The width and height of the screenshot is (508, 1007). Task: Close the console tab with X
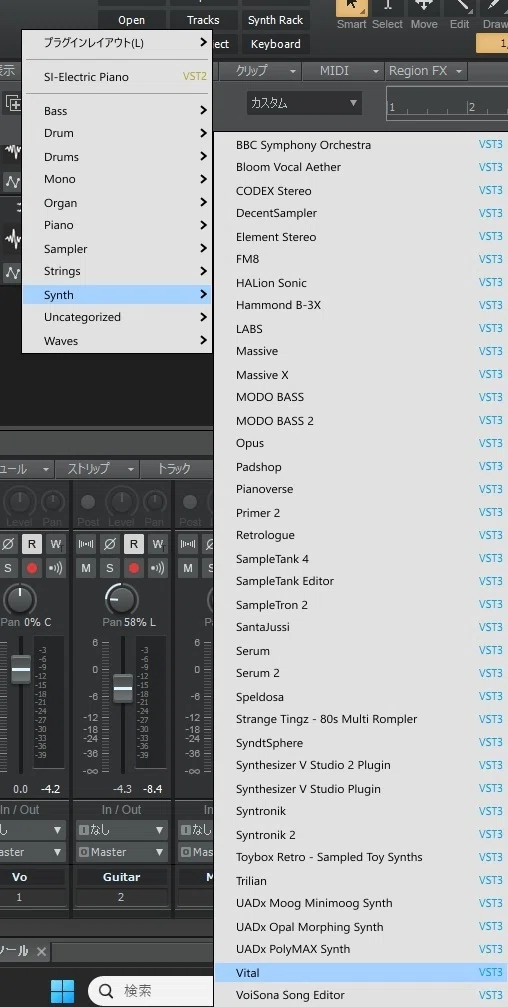[x=41, y=951]
